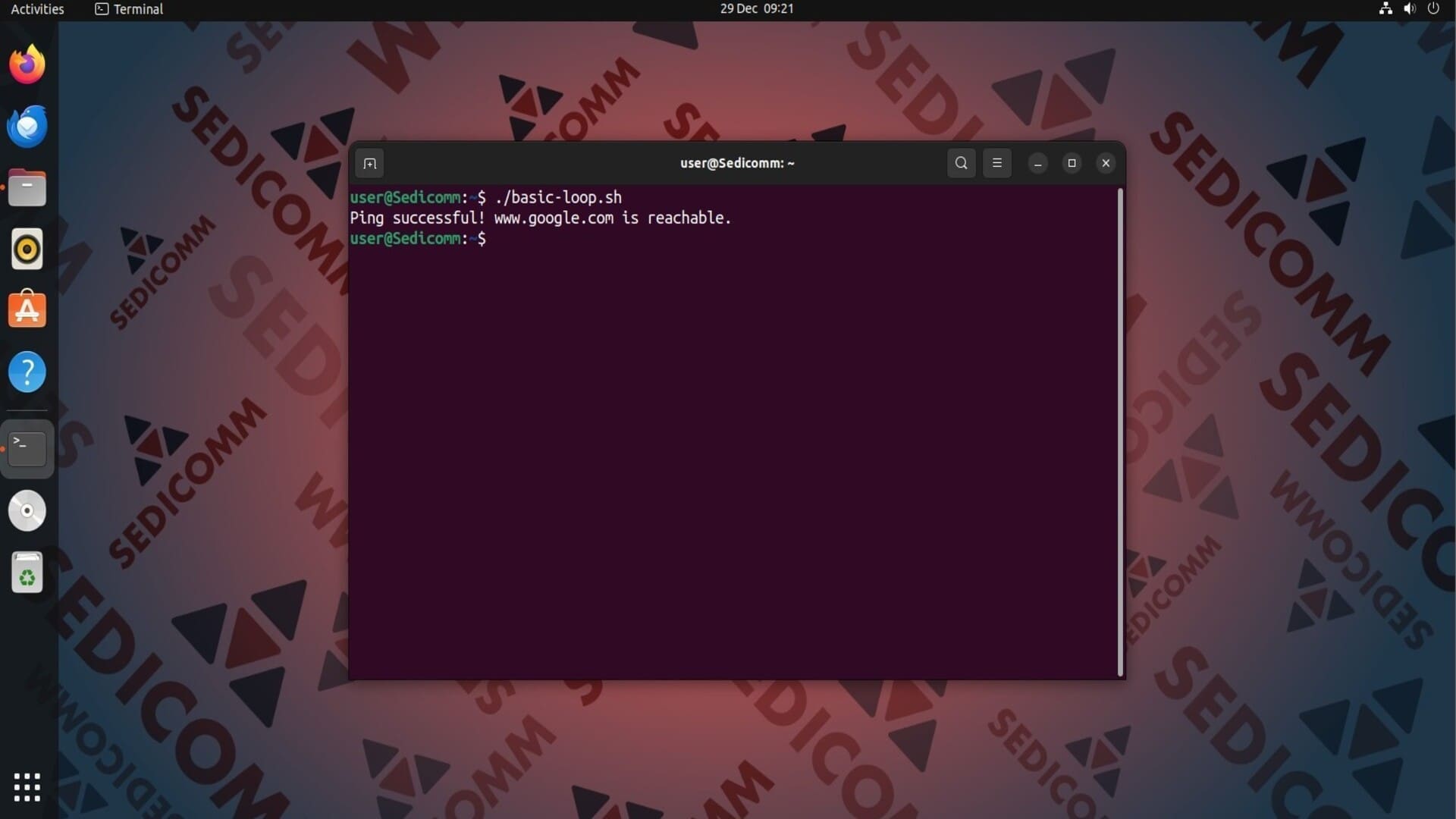Click the terminal search icon
The width and height of the screenshot is (1456, 819).
click(x=961, y=163)
